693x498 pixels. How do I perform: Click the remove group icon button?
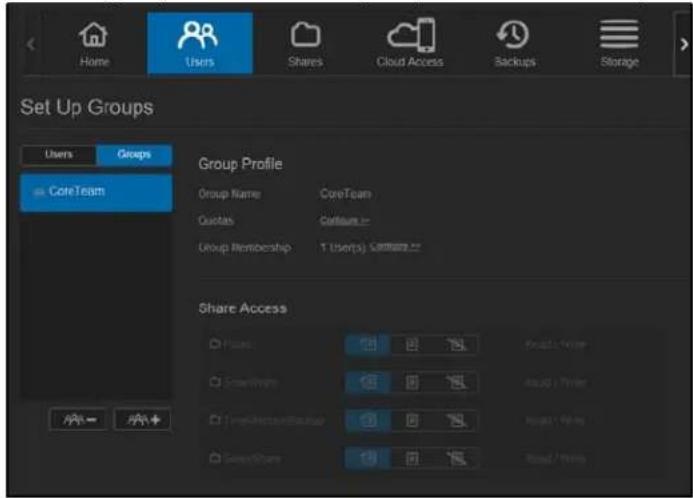[79, 419]
